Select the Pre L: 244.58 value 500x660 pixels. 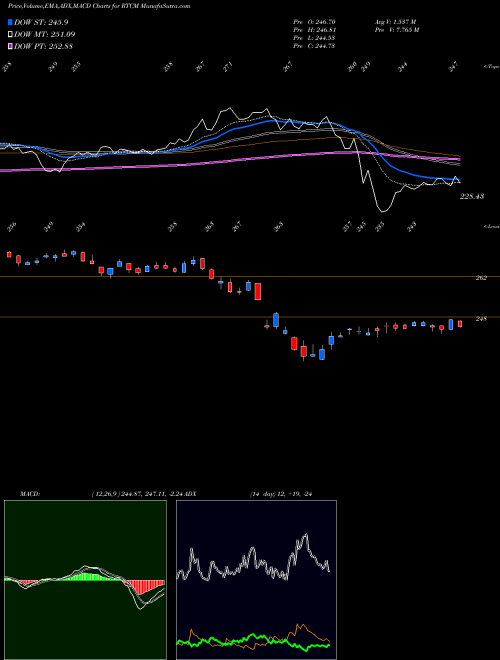point(314,38)
